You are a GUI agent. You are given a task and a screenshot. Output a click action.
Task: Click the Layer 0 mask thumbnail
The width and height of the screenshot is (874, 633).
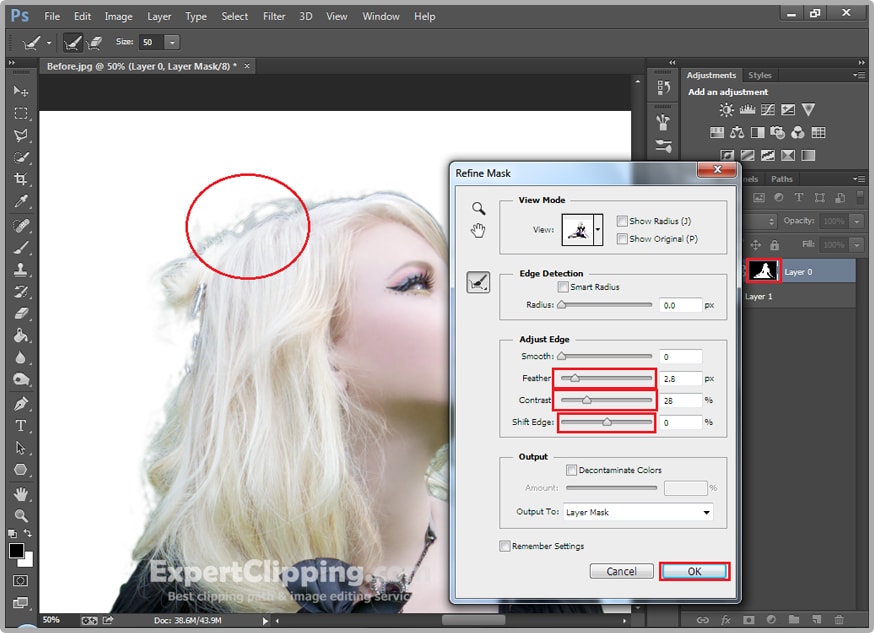tap(764, 271)
